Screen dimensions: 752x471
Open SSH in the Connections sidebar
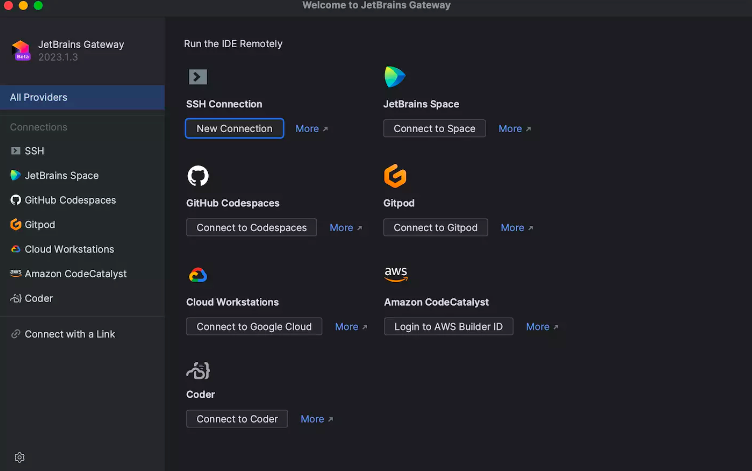[34, 151]
